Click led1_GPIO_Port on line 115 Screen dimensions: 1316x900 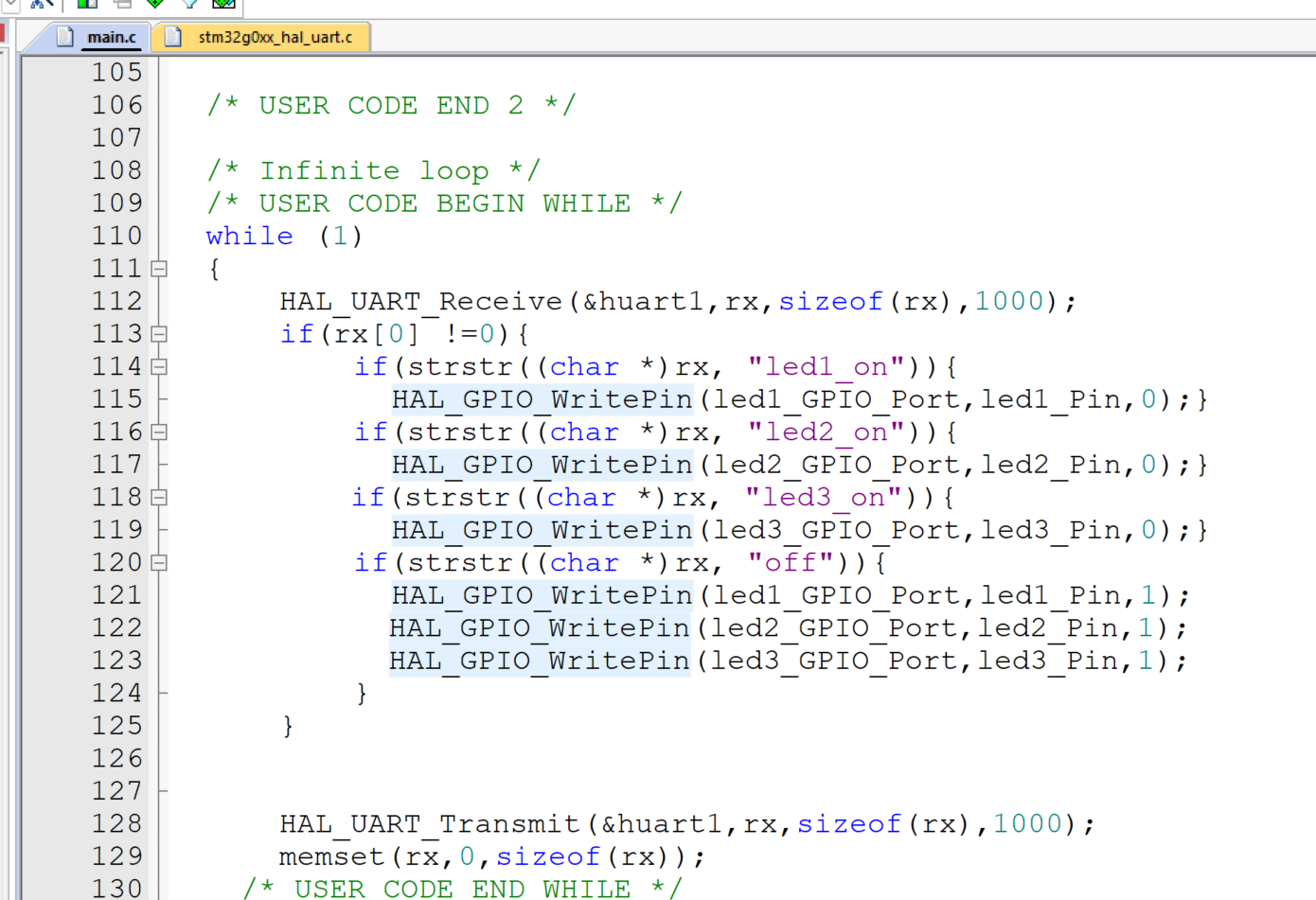(838, 399)
